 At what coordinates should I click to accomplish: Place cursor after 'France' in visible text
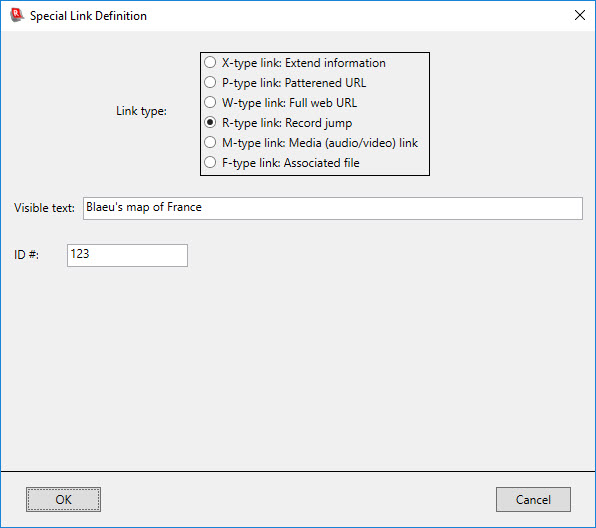point(202,207)
